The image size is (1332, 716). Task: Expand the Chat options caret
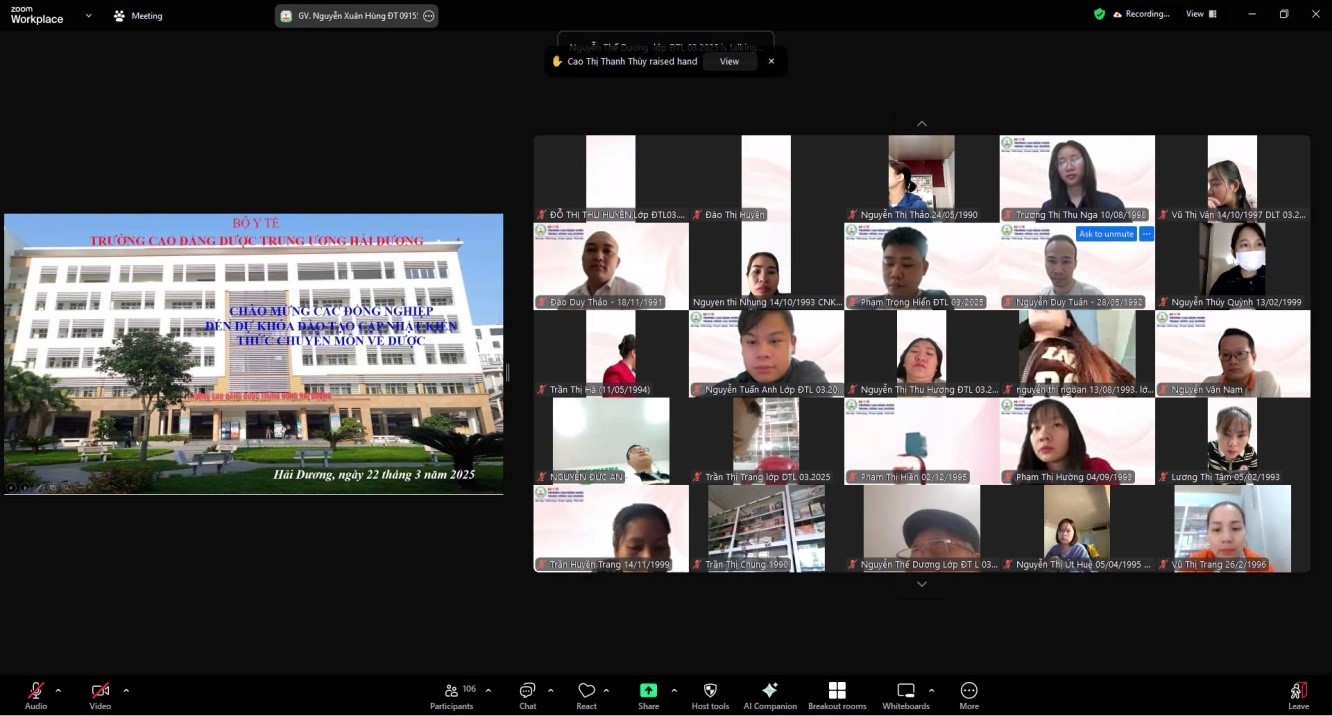[550, 690]
